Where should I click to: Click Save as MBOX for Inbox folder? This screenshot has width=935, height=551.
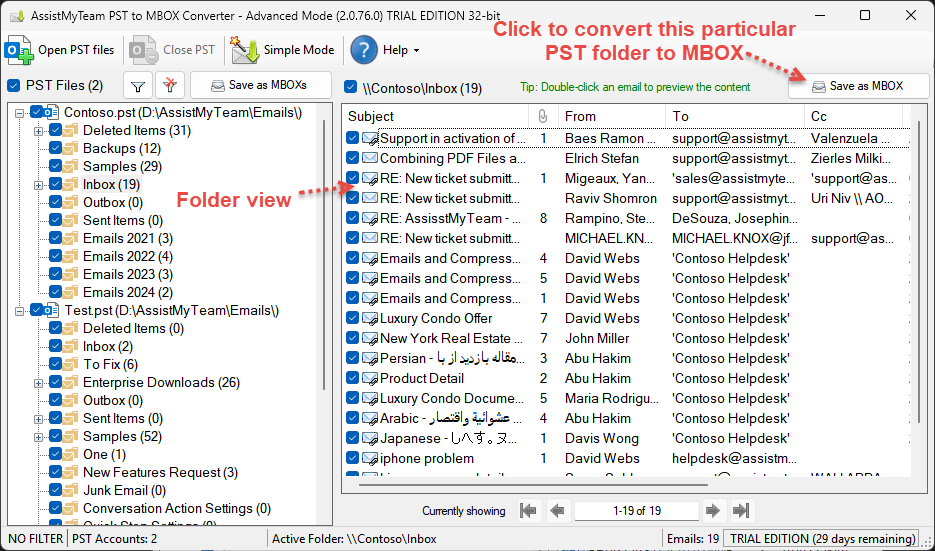pos(859,86)
